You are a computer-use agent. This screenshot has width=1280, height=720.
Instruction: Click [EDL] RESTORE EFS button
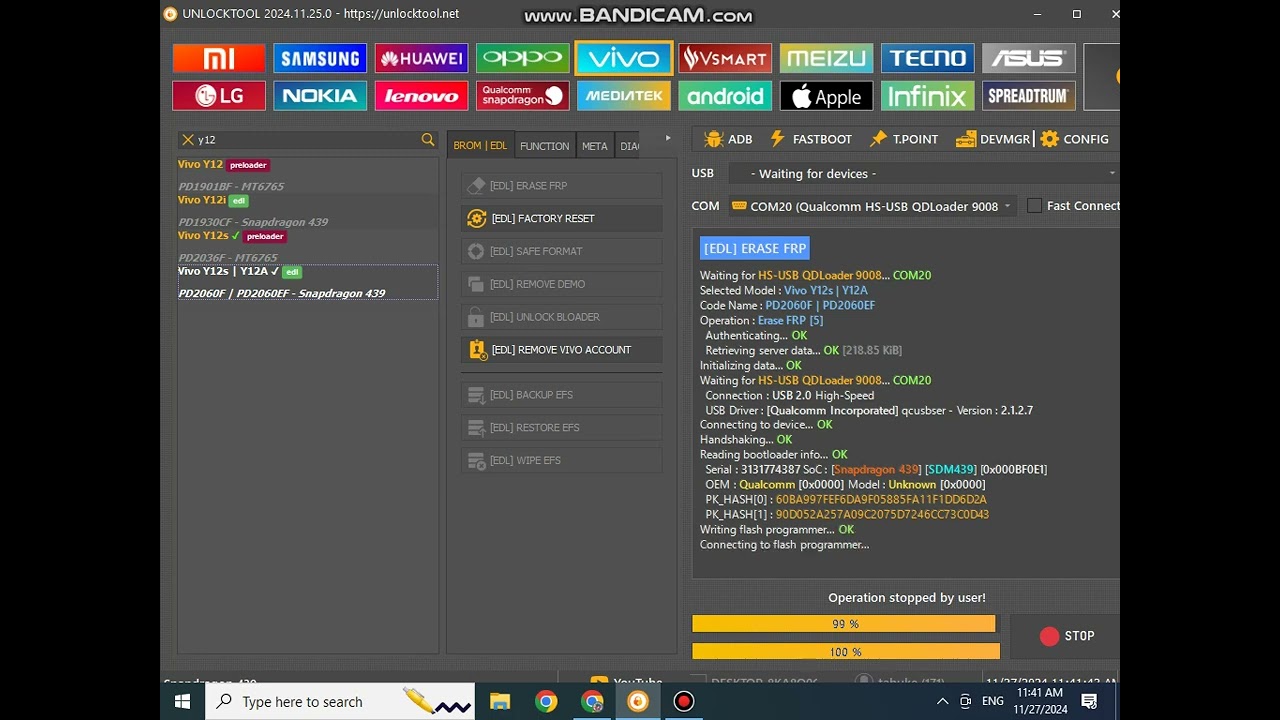[561, 428]
